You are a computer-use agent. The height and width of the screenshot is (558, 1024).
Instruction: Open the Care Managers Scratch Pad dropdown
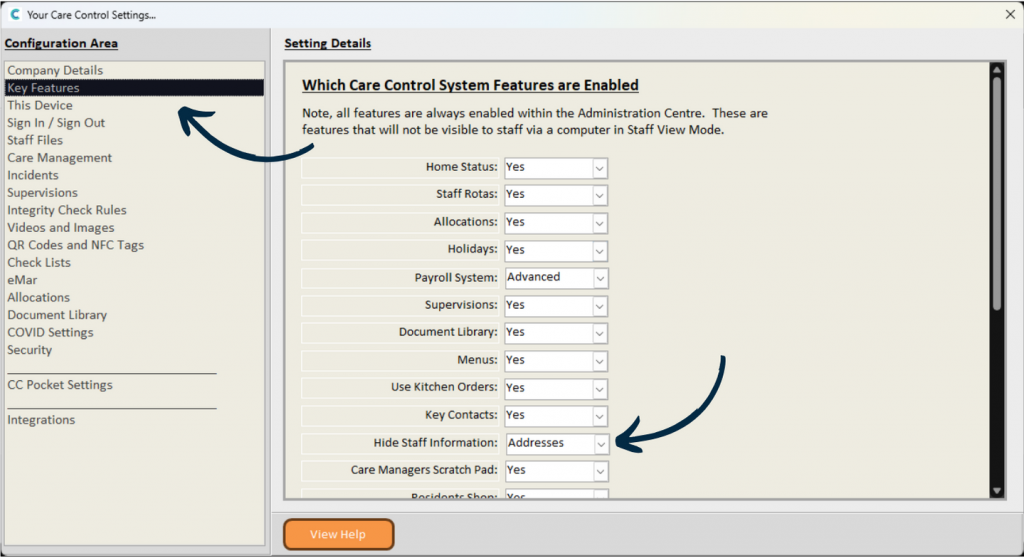(599, 470)
